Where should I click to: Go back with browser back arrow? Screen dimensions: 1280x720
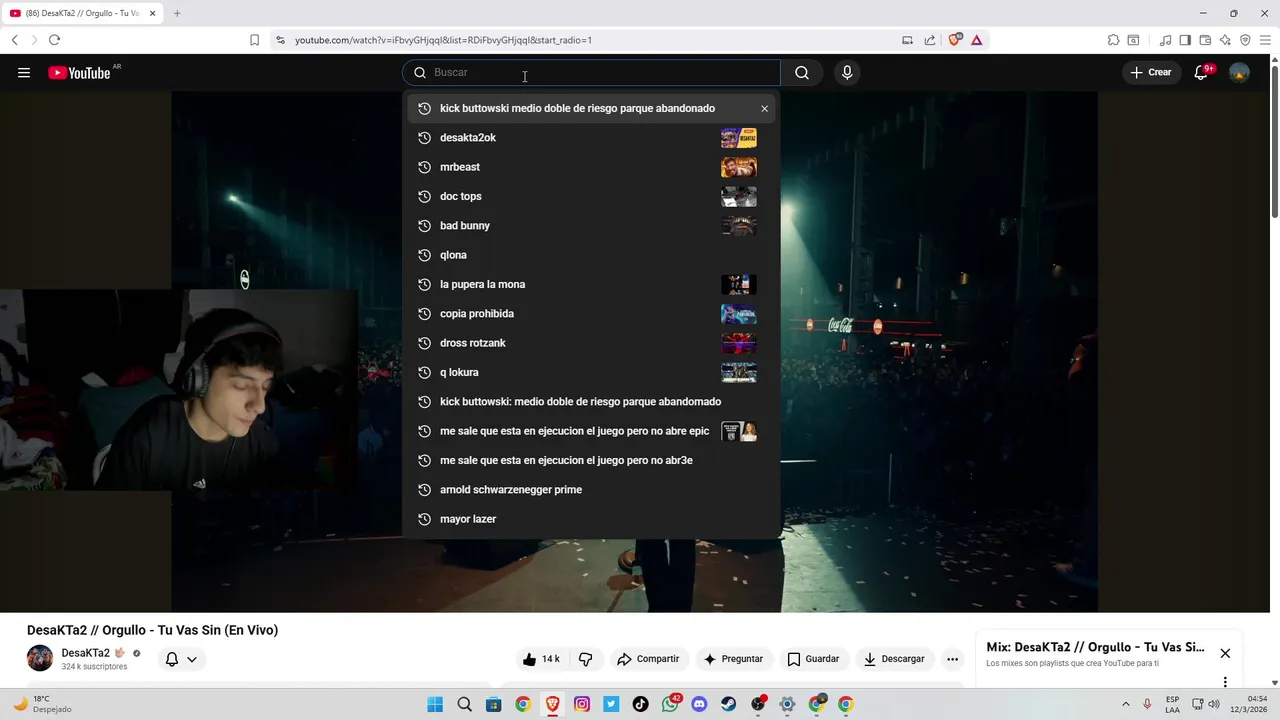pos(14,40)
